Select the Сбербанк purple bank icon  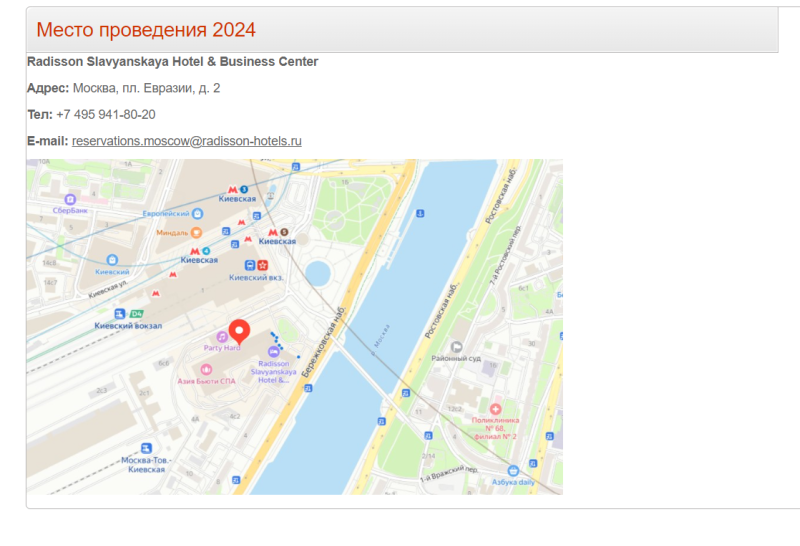click(x=70, y=200)
